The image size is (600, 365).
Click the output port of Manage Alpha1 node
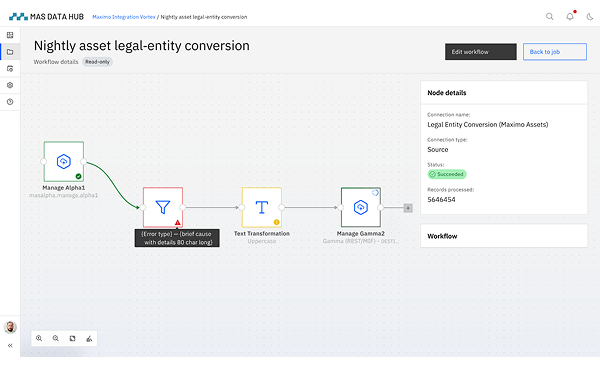pos(83,161)
